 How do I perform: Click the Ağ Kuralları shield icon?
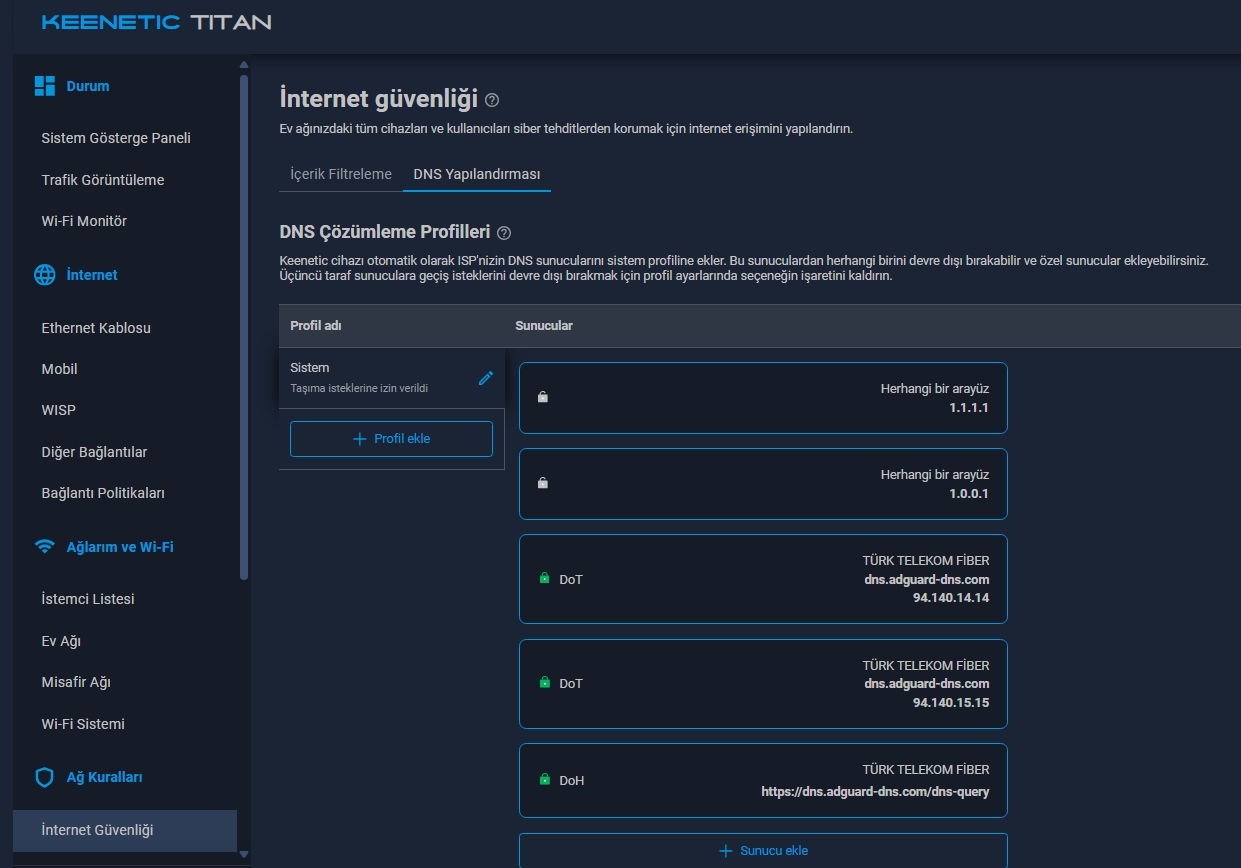pyautogui.click(x=44, y=777)
